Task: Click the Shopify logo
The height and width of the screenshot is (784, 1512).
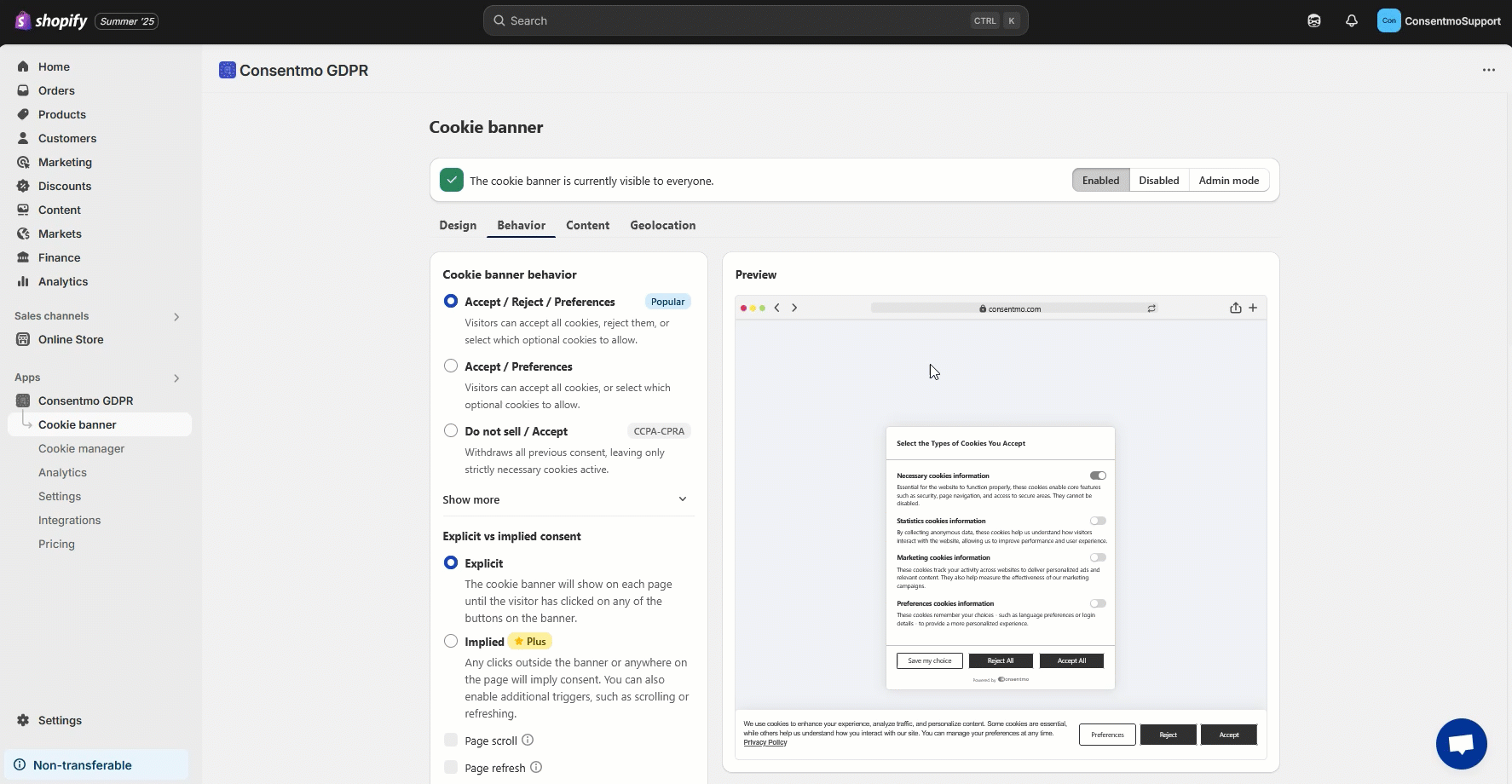Action: click(51, 20)
